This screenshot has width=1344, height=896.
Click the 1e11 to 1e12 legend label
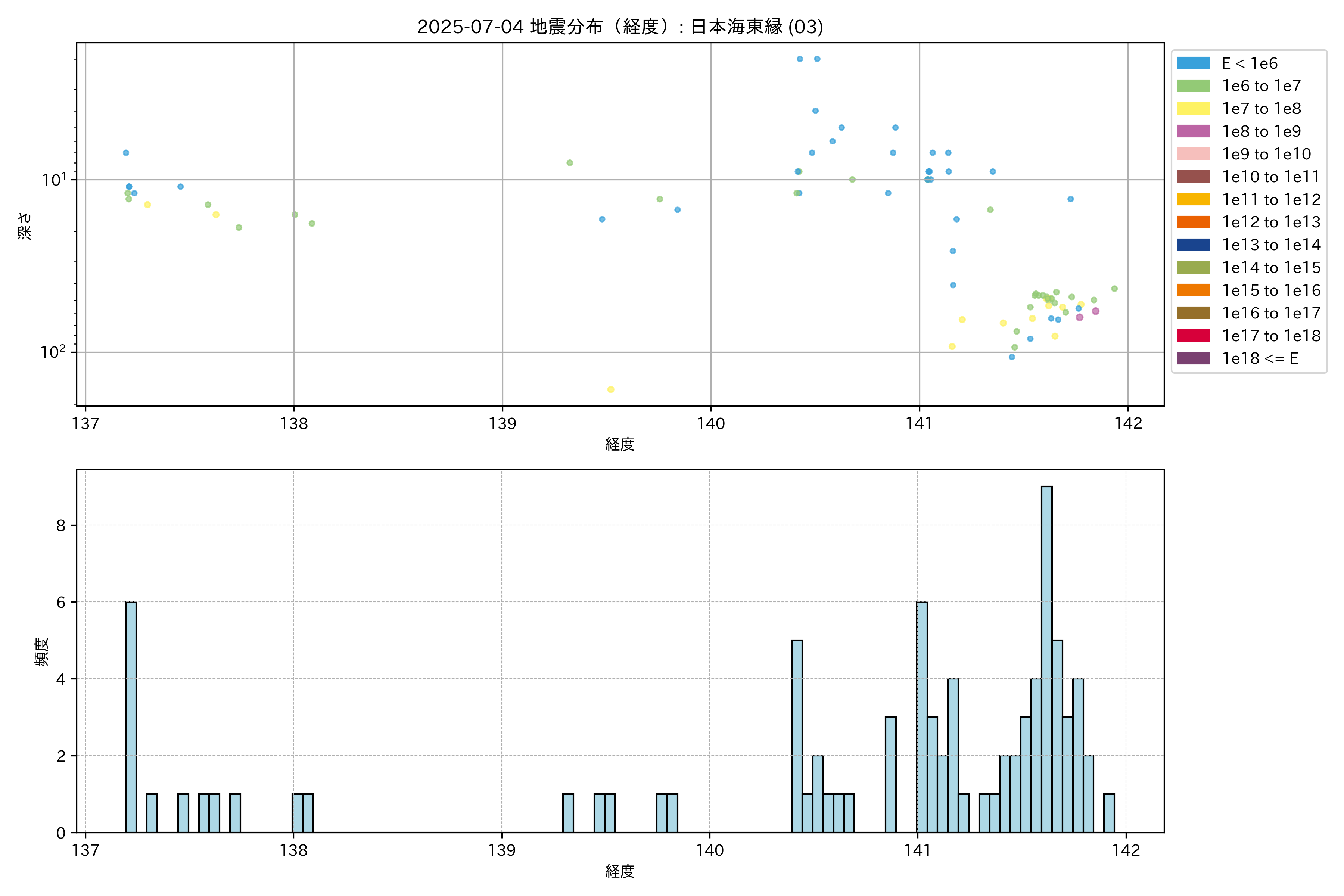1271,199
